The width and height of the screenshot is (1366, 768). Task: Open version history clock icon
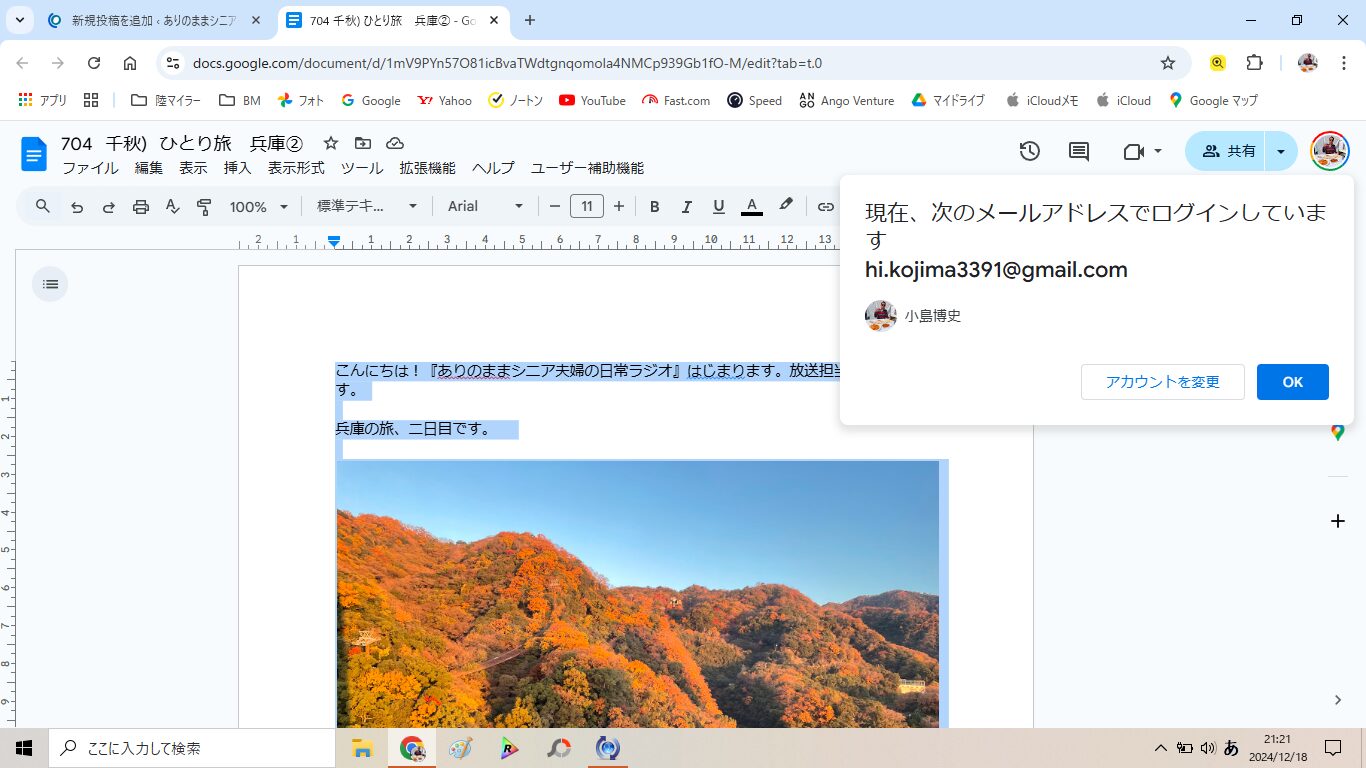coord(1029,151)
